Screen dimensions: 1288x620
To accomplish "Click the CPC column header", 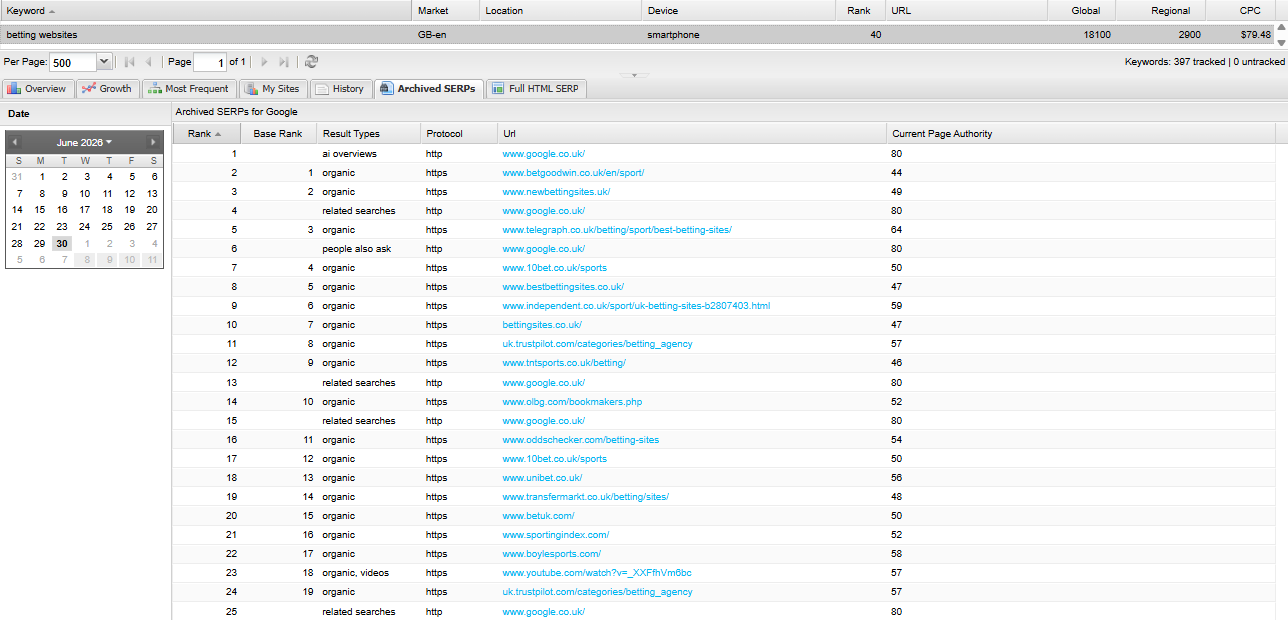I will point(1241,11).
